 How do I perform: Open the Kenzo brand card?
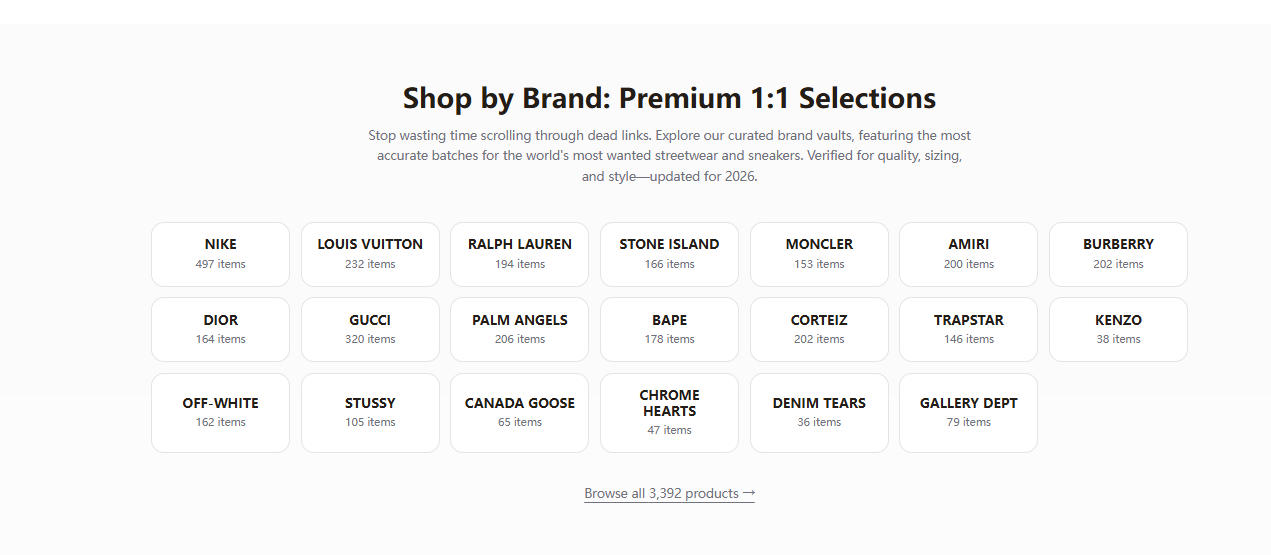tap(1118, 329)
